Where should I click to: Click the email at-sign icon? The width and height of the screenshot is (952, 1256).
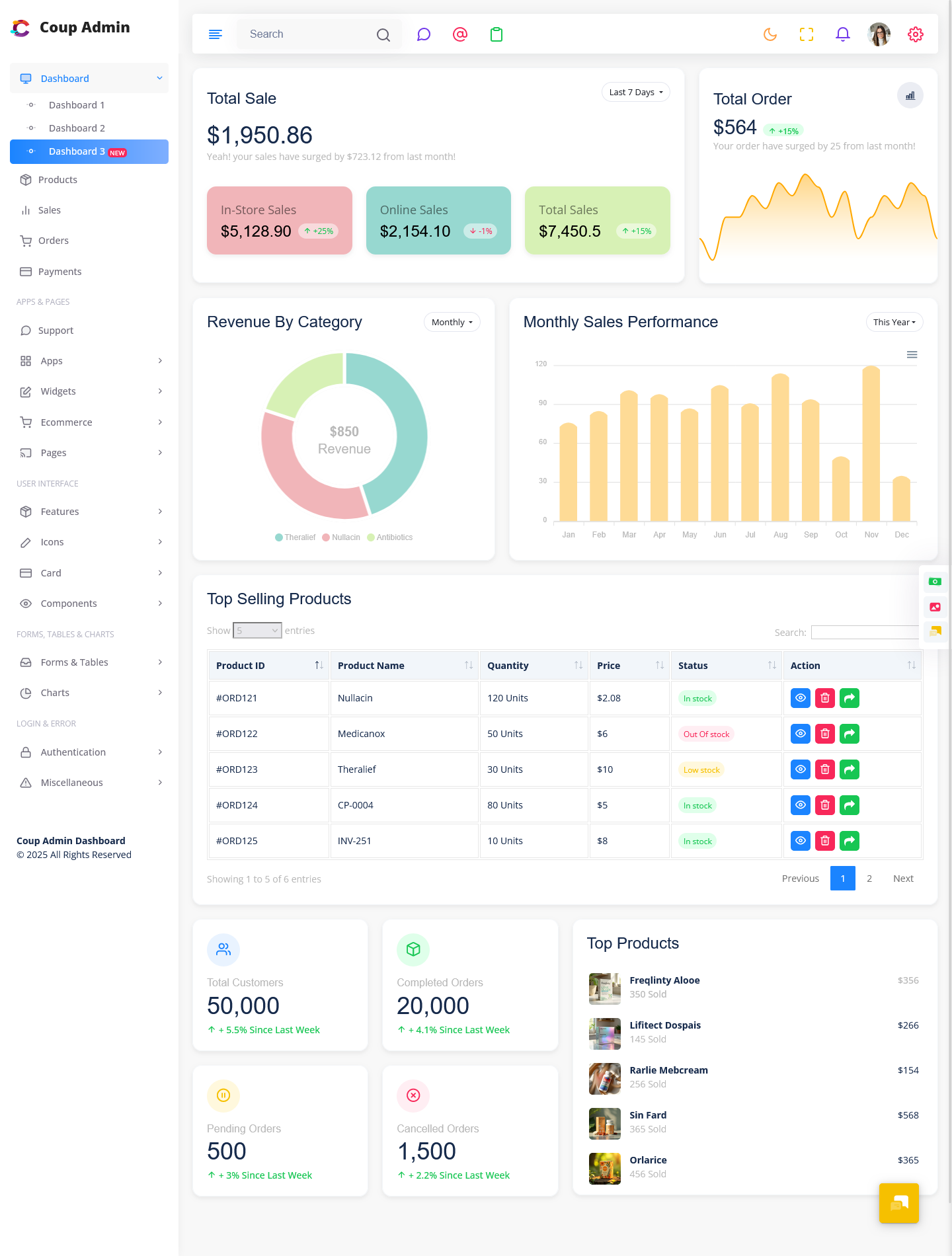point(460,34)
